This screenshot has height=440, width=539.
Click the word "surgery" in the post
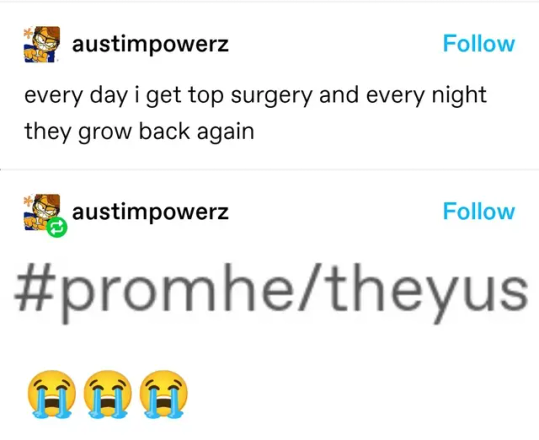coord(272,97)
